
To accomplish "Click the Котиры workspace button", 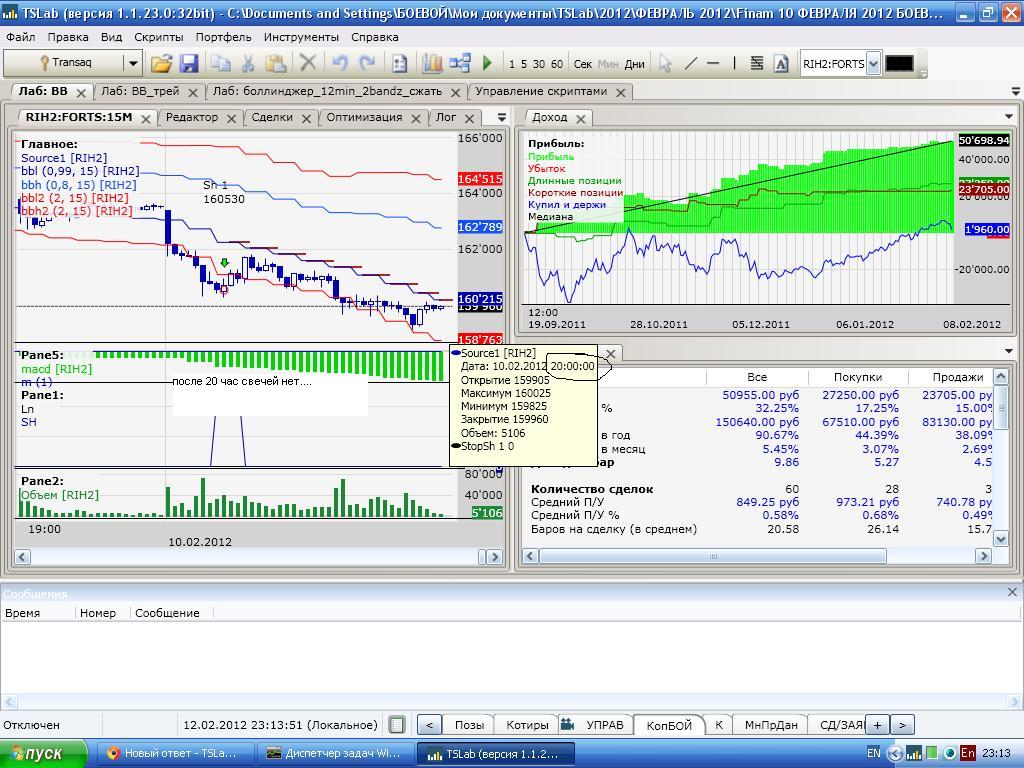I will click(527, 725).
